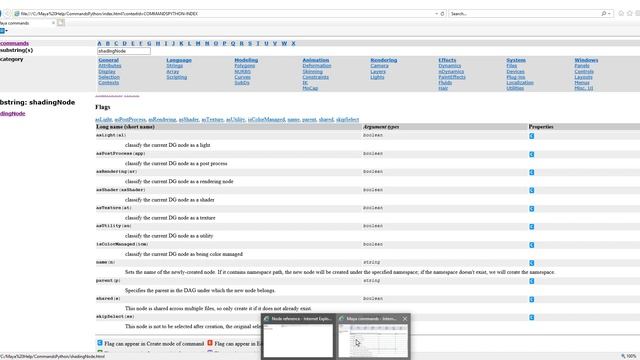
Task: Click the Create-mode icon in the asPostProcess row
Action: pyautogui.click(x=531, y=154)
